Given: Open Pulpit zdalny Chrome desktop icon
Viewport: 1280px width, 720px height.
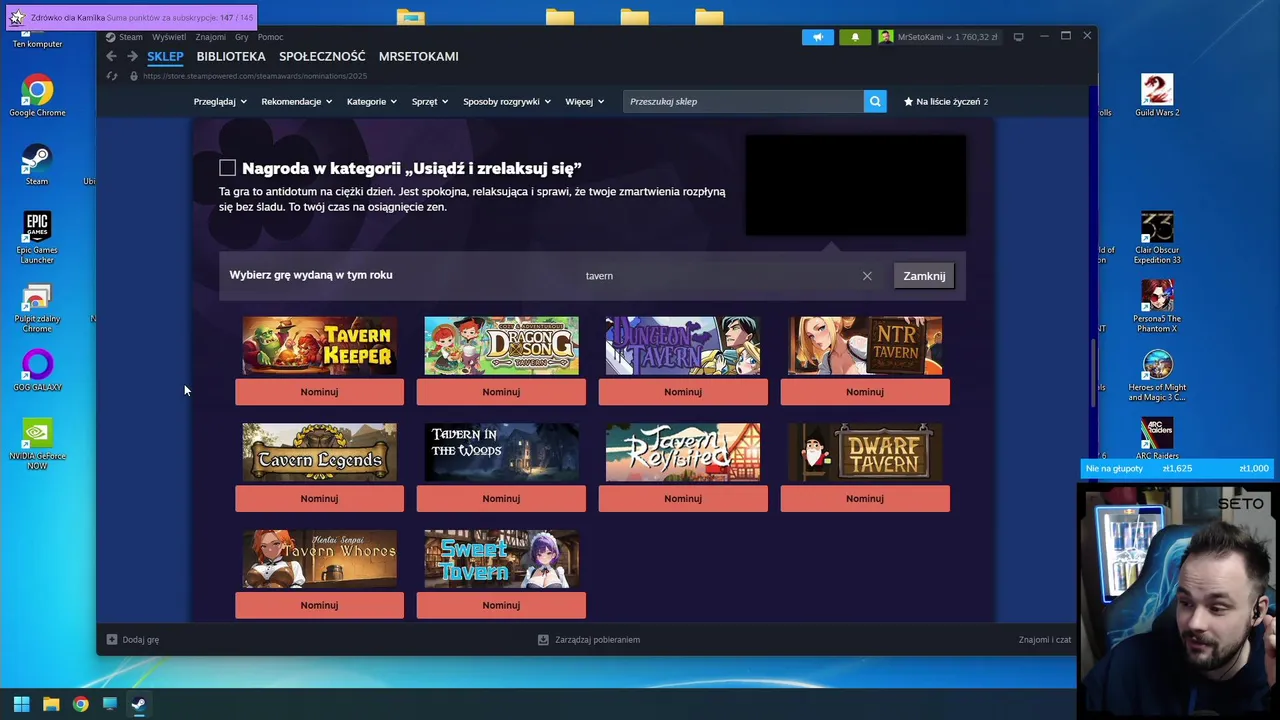Looking at the screenshot, I should (37, 308).
